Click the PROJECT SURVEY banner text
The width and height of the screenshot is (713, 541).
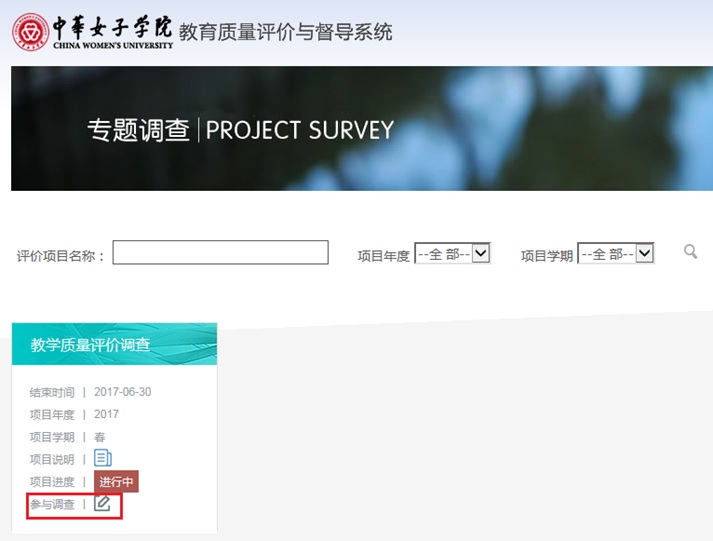coord(299,130)
